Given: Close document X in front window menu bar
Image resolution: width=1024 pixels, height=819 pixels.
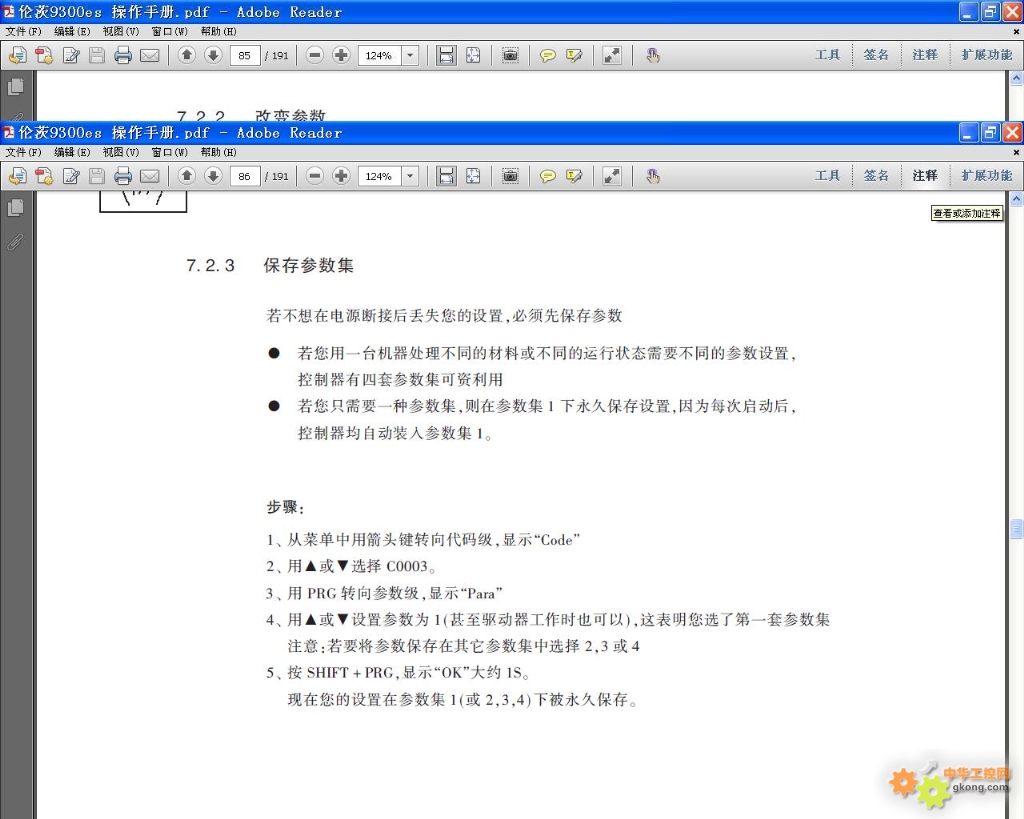Looking at the screenshot, I should (1016, 152).
